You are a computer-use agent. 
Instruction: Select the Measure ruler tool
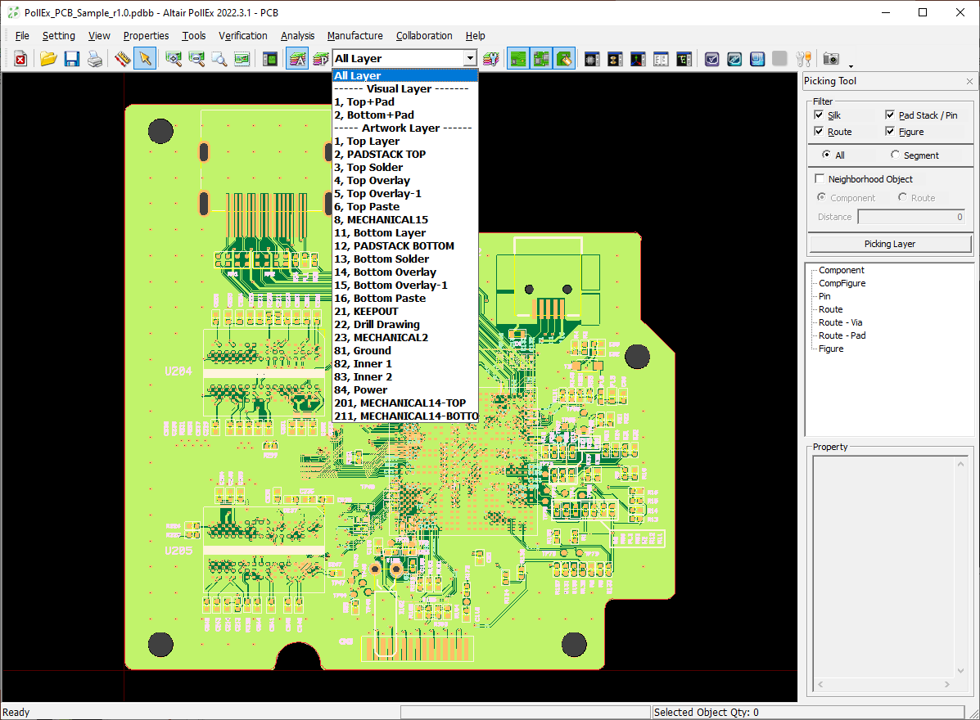coord(123,59)
